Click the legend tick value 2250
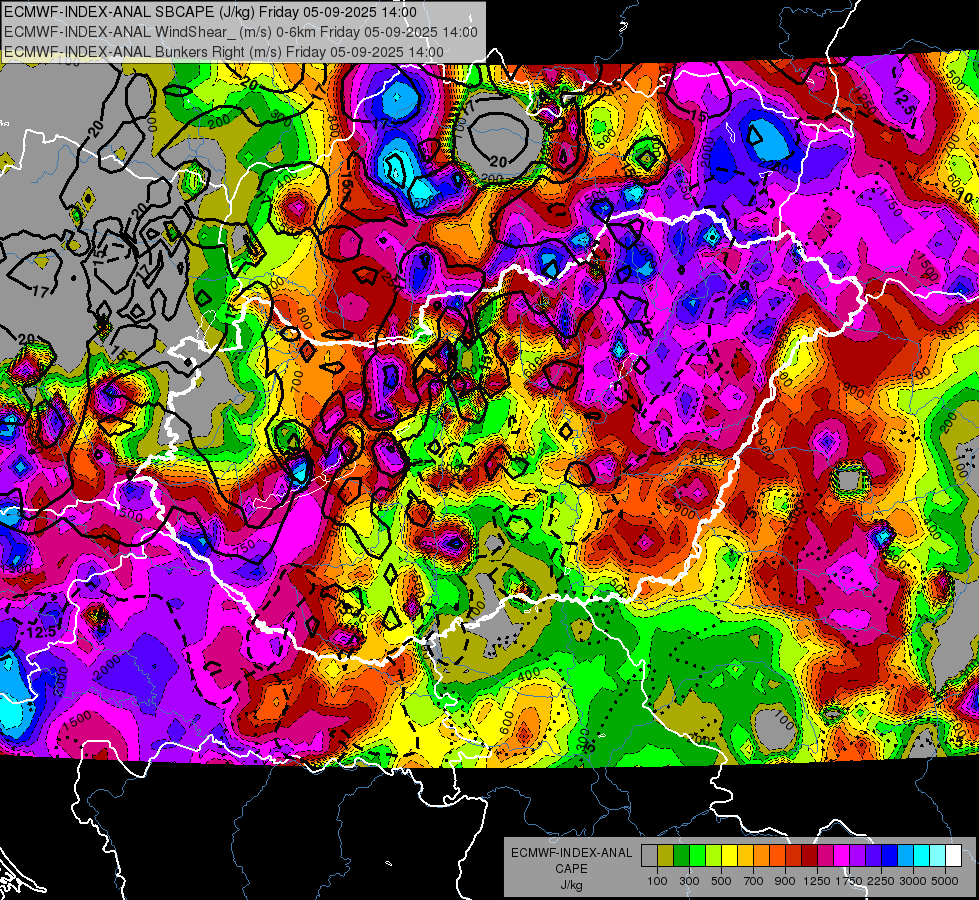The width and height of the screenshot is (979, 900). (882, 881)
